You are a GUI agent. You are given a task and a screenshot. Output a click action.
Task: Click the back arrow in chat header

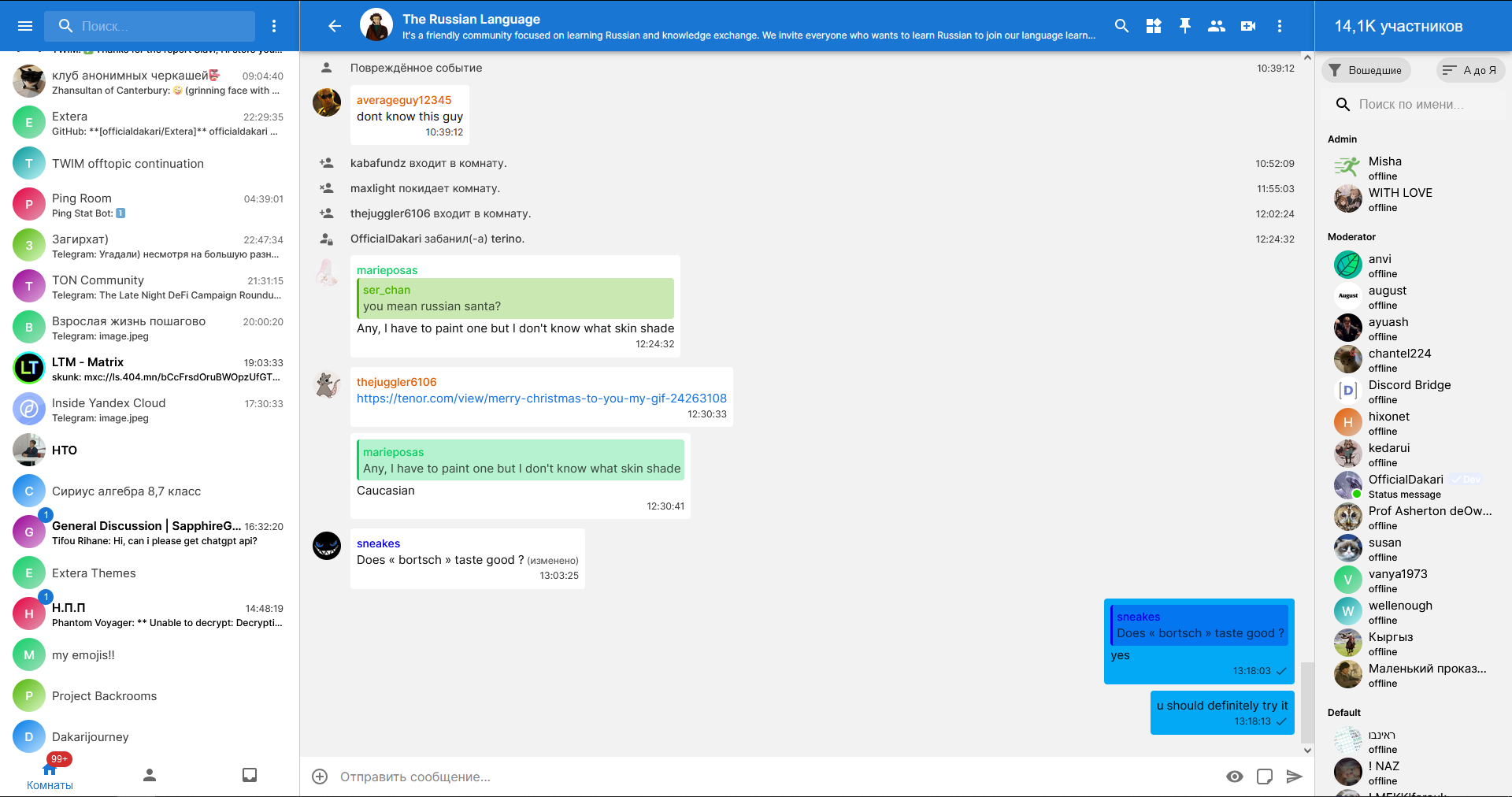(x=335, y=26)
